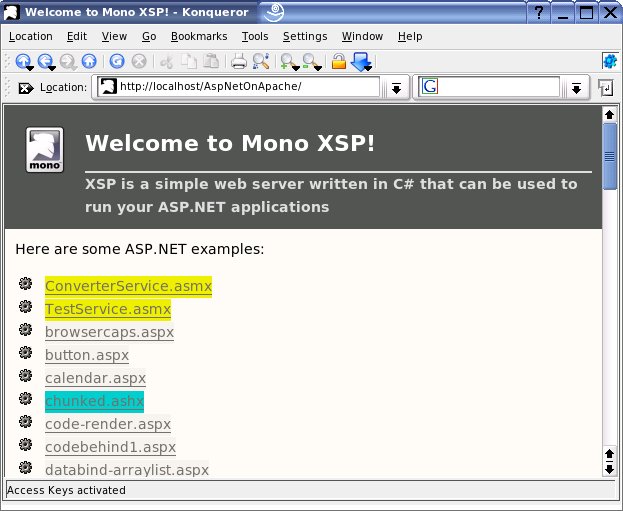Navigate back with the Back arrow icon
This screenshot has height=511, width=623.
(x=44, y=61)
